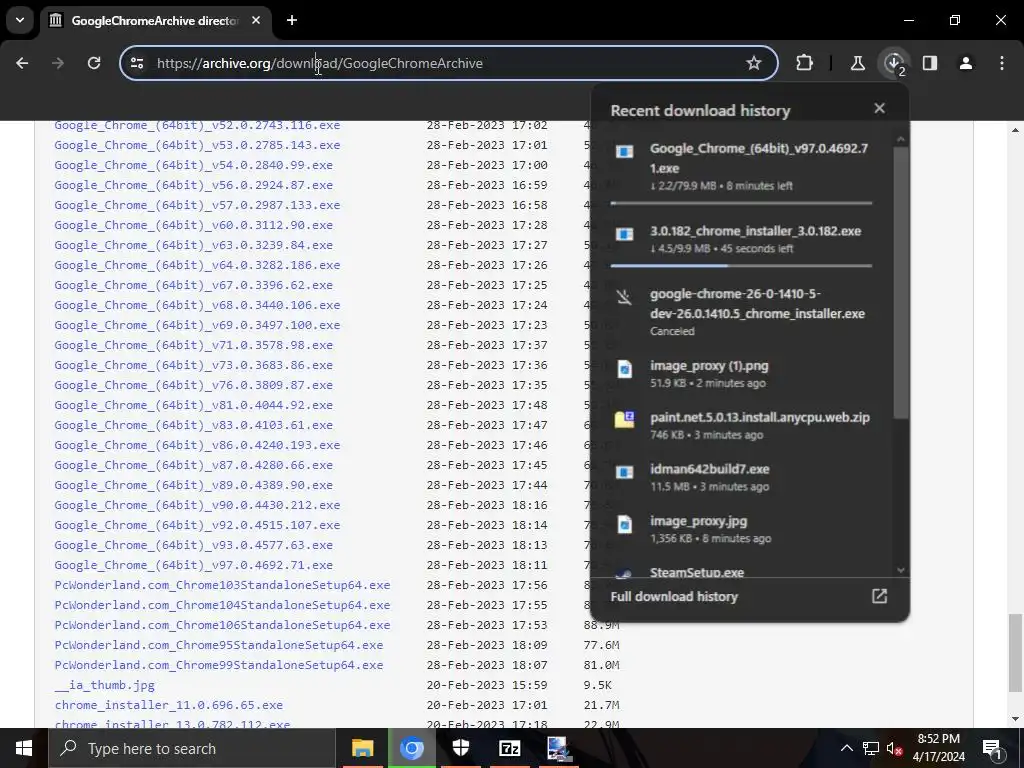
Task: Open Chrome Labs flask icon
Action: (857, 63)
